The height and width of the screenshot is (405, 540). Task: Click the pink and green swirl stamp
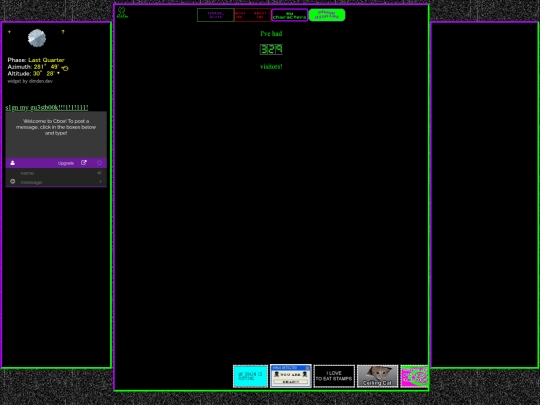pyautogui.click(x=414, y=376)
